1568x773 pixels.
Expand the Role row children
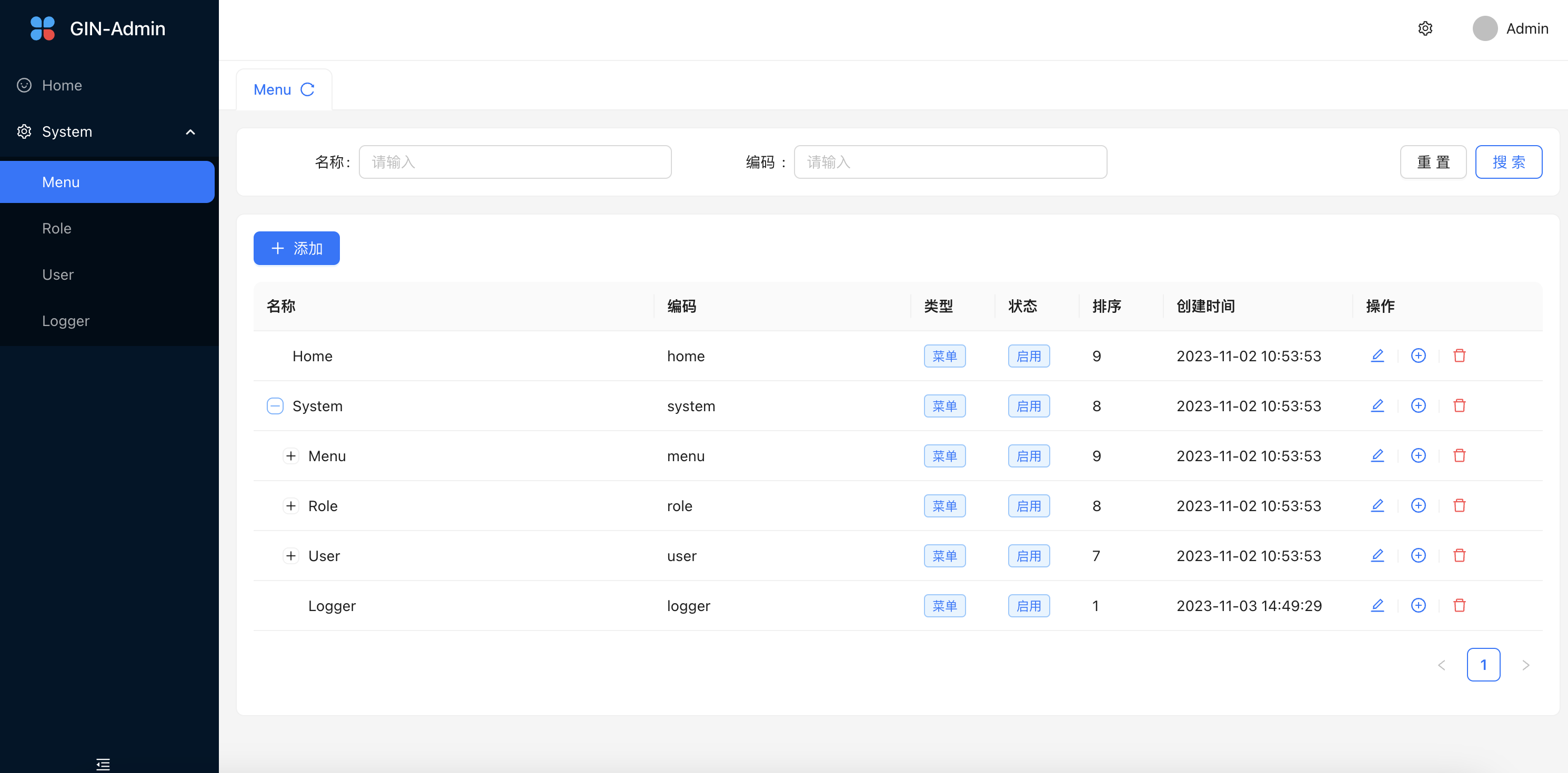[x=291, y=505]
